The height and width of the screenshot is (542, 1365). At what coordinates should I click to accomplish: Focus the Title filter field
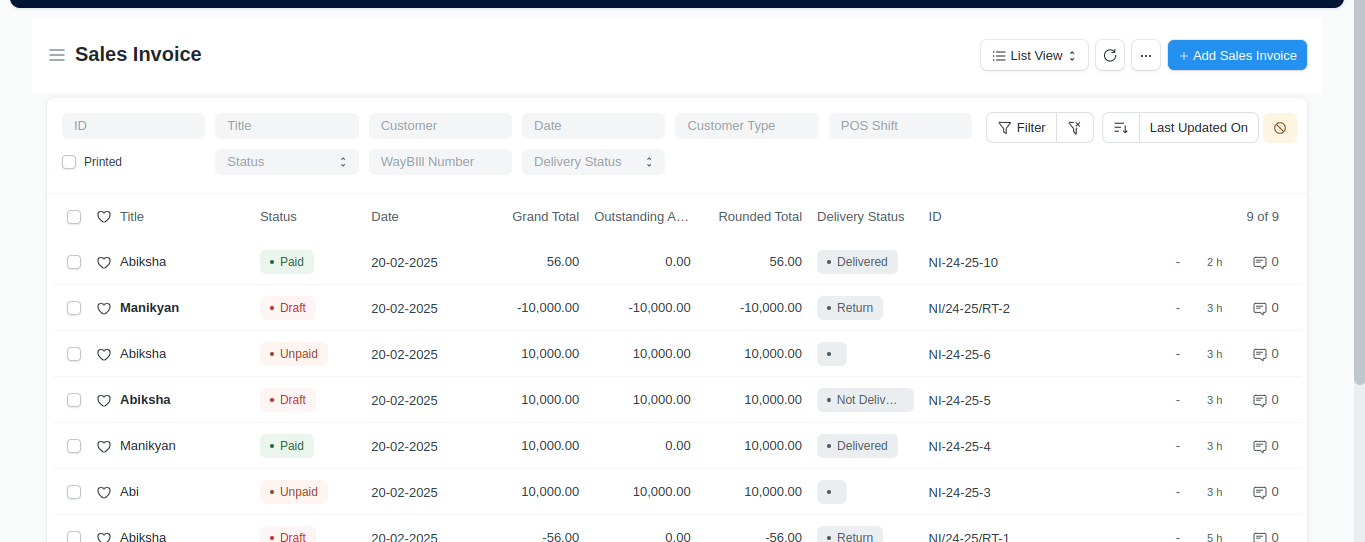tap(287, 126)
